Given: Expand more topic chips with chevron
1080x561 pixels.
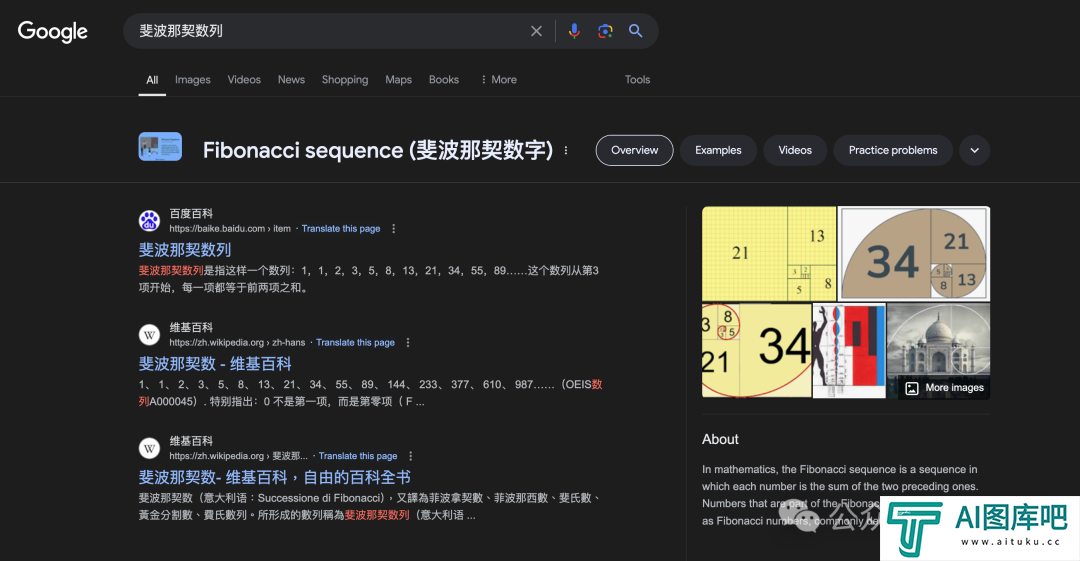Looking at the screenshot, I should point(975,150).
